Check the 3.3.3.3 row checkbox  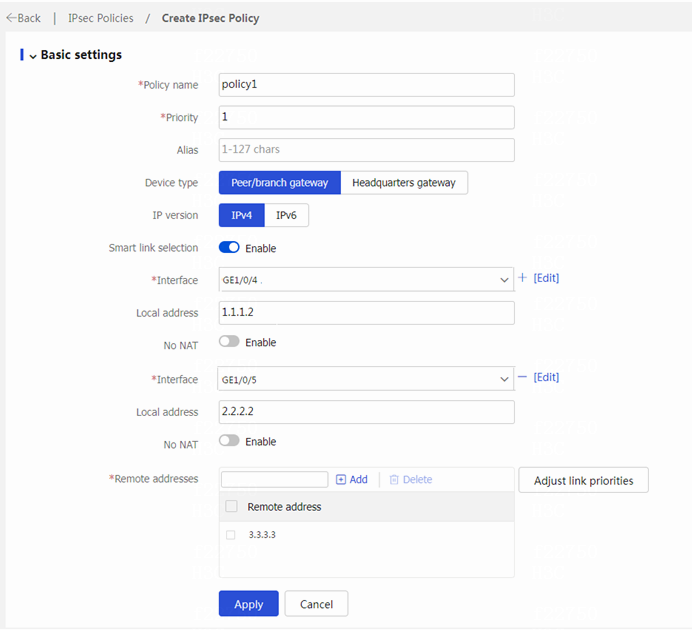coord(230,535)
